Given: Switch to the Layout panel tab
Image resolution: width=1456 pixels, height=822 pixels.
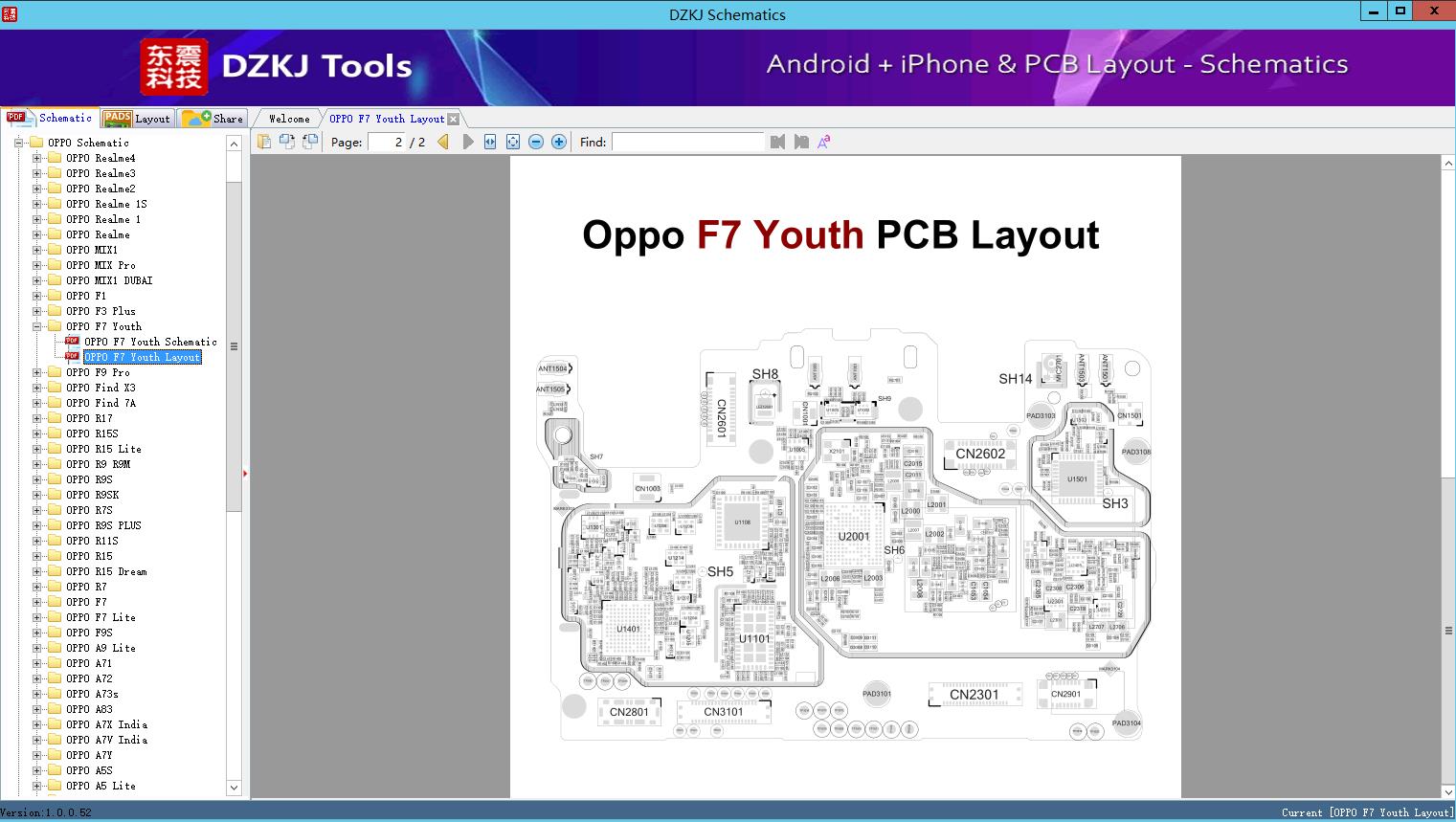Looking at the screenshot, I should pyautogui.click(x=137, y=119).
